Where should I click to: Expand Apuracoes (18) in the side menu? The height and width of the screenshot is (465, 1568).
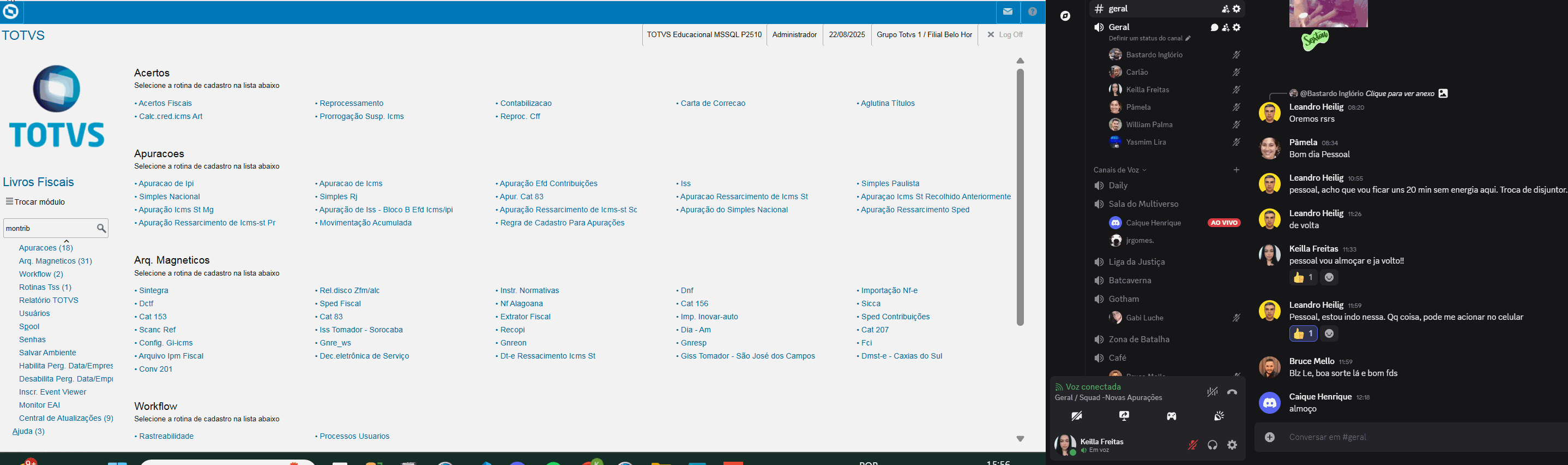[46, 248]
